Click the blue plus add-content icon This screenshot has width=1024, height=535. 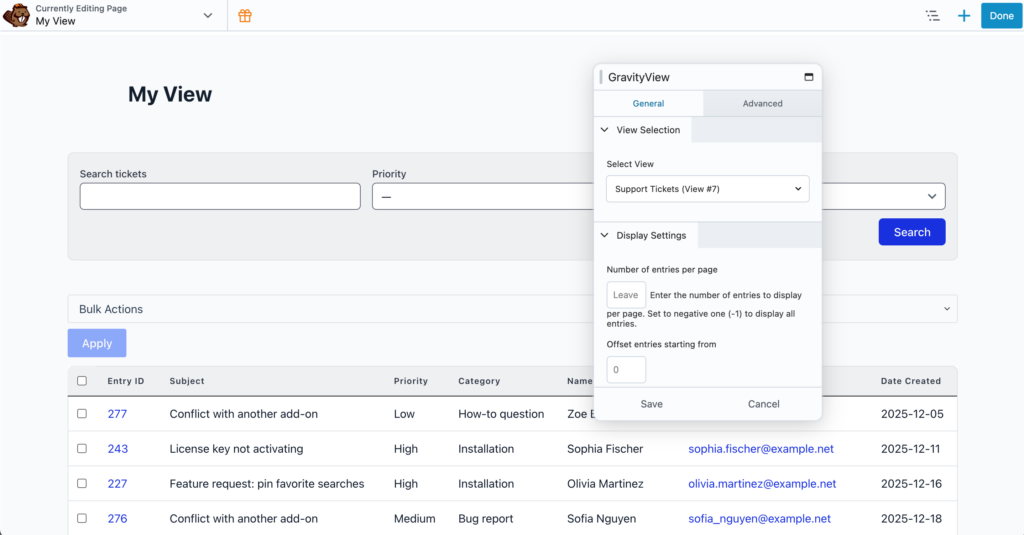tap(964, 16)
